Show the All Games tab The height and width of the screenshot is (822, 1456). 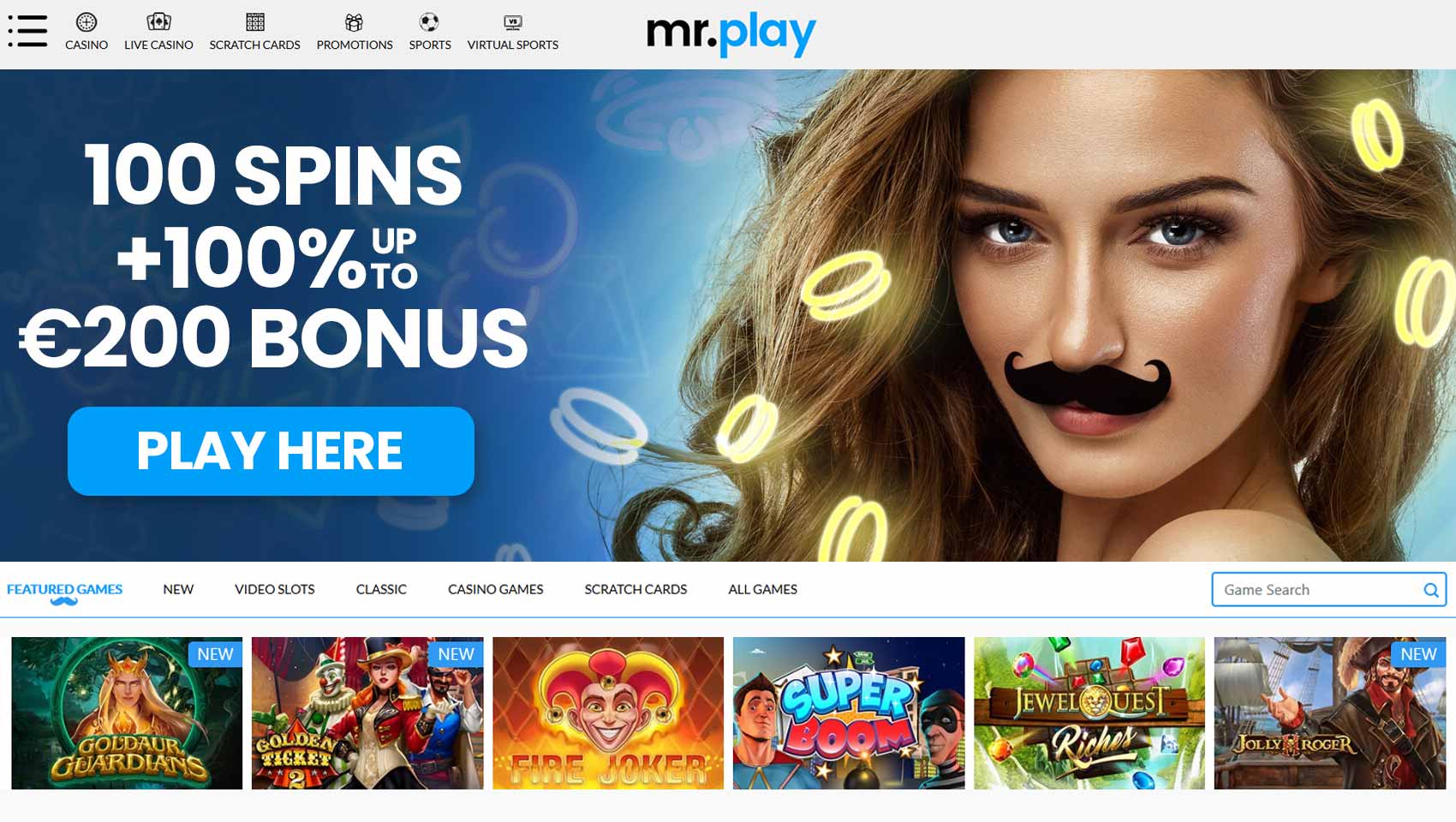point(762,589)
